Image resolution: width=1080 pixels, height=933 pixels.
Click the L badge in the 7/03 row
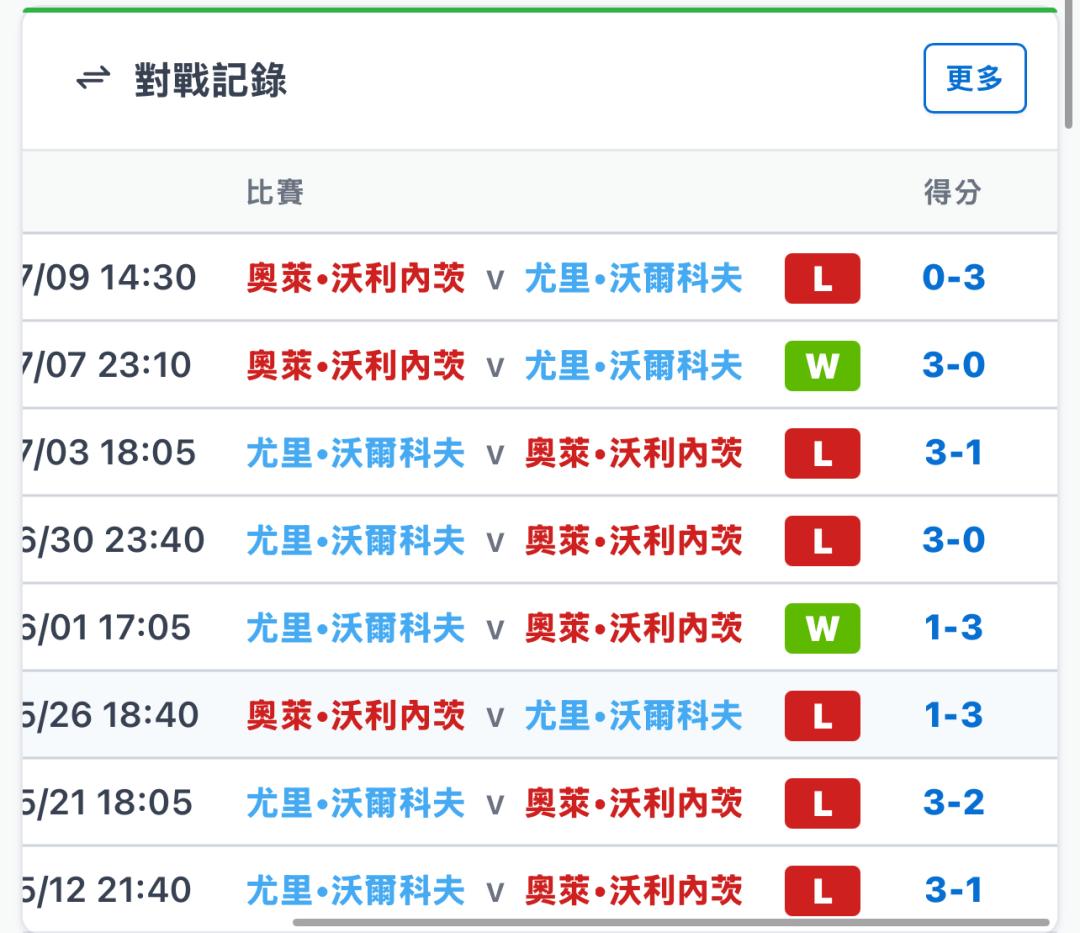tap(822, 453)
